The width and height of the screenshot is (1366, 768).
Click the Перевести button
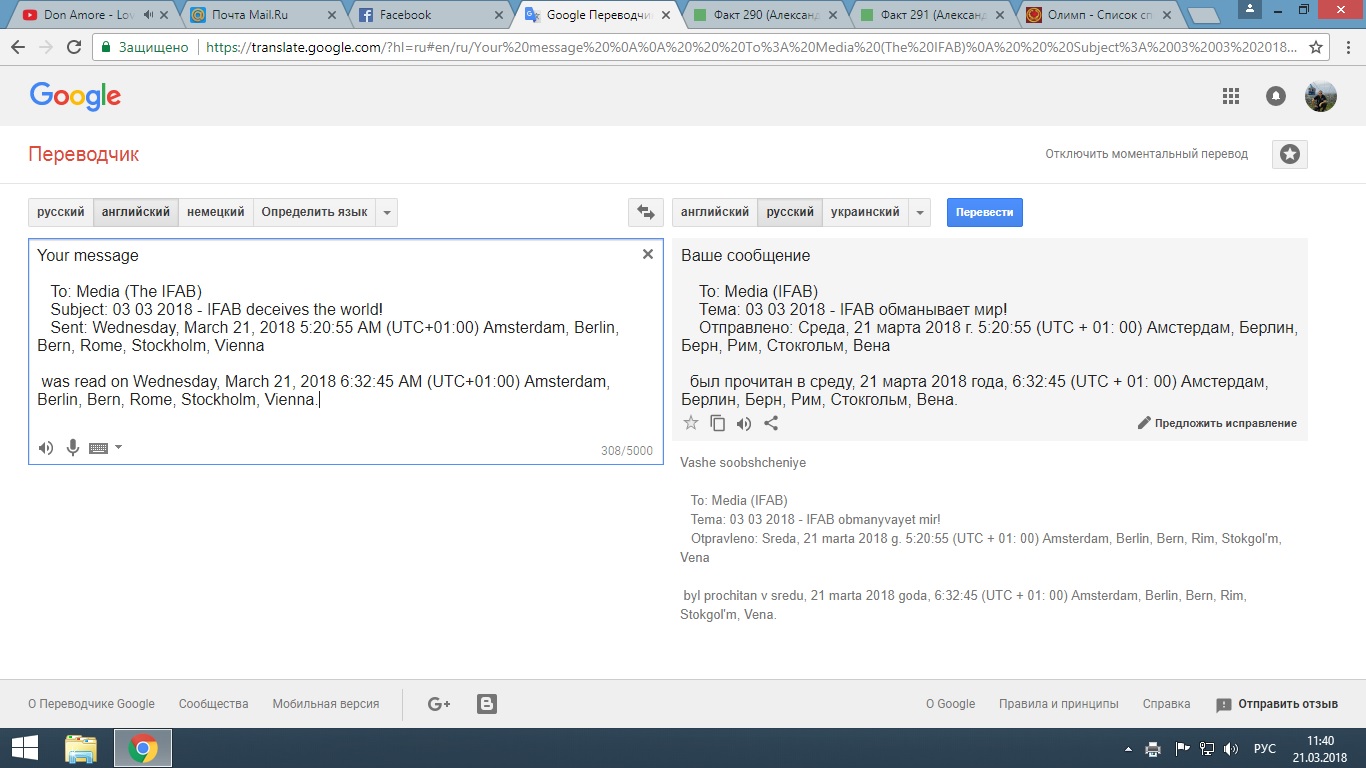click(985, 212)
